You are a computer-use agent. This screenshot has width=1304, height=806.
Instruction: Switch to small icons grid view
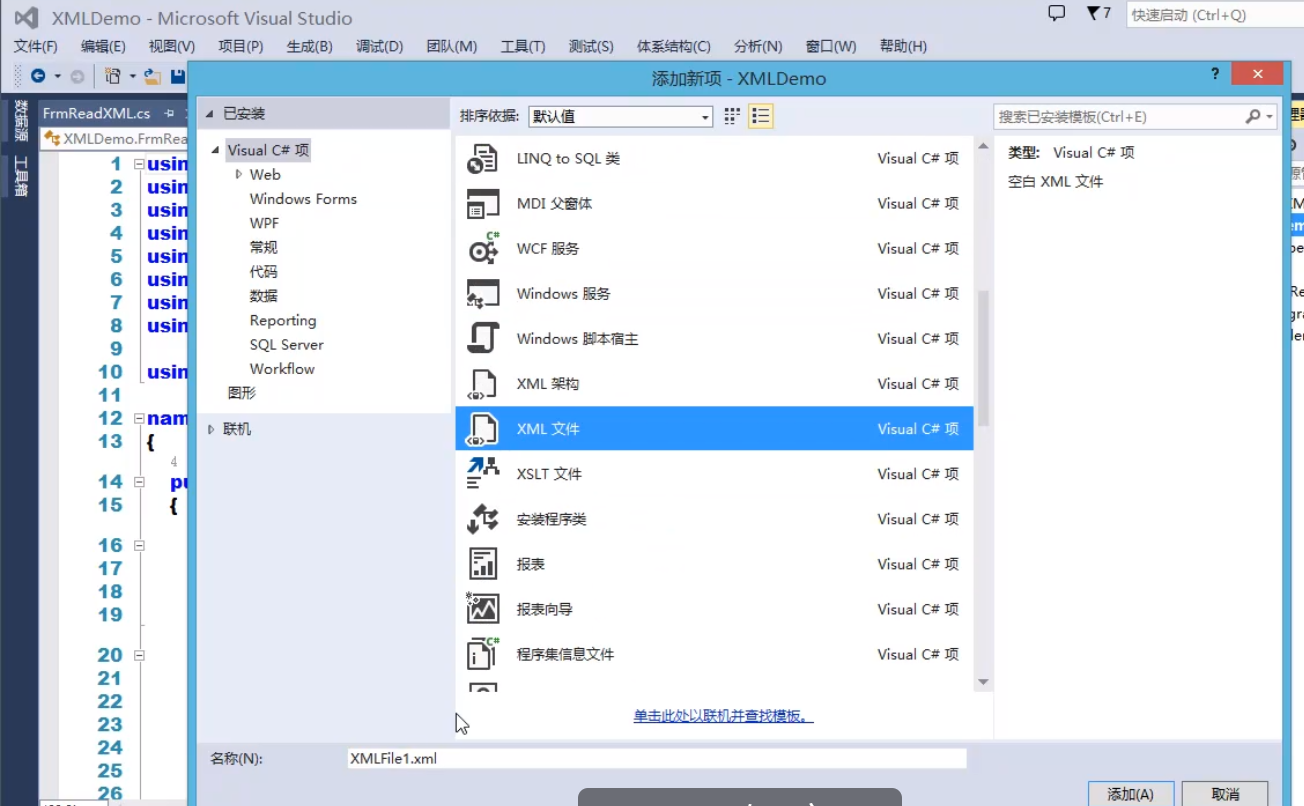pyautogui.click(x=732, y=117)
